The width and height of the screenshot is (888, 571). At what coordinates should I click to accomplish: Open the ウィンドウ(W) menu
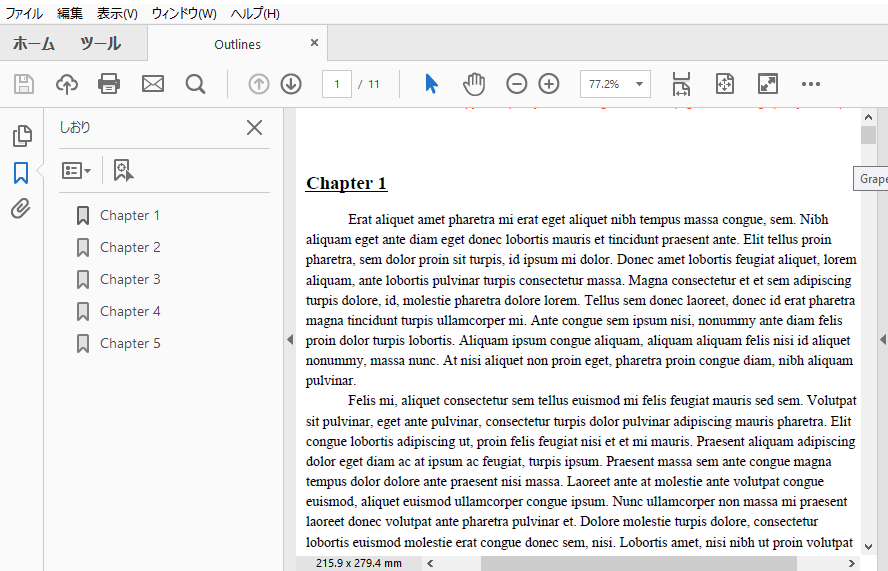[x=184, y=14]
